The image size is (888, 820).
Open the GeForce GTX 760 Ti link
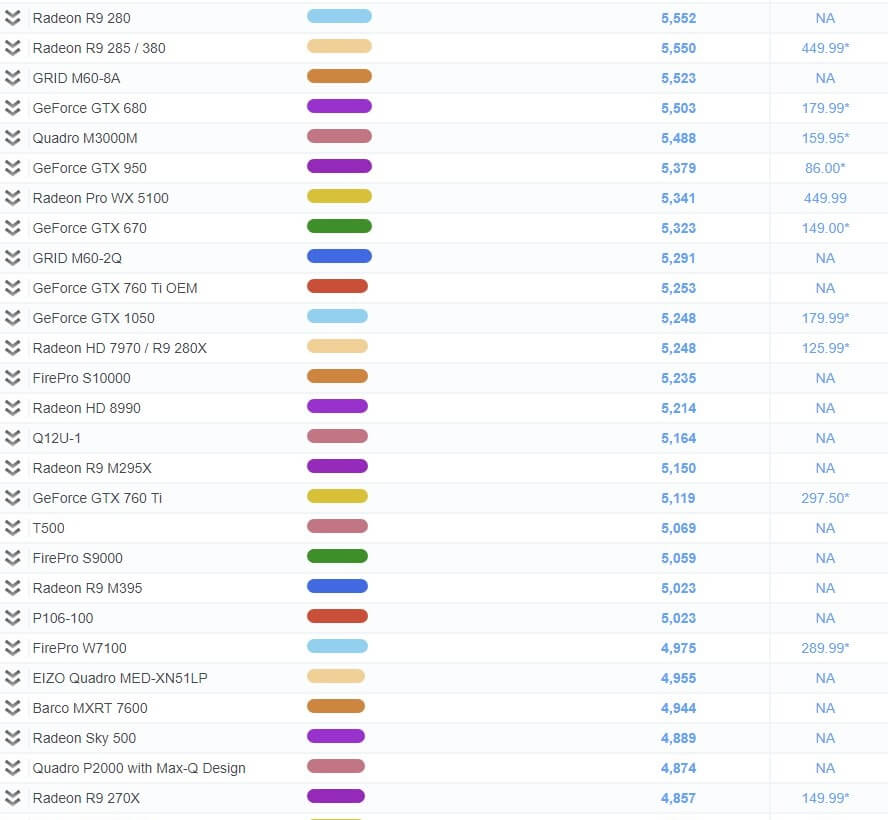[97, 498]
